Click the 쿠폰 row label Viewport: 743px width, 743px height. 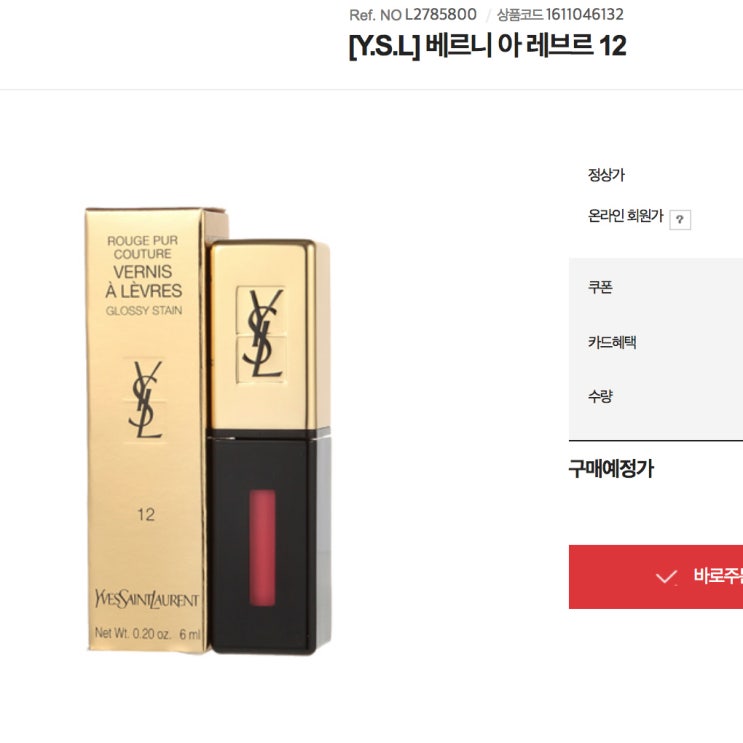[x=600, y=287]
